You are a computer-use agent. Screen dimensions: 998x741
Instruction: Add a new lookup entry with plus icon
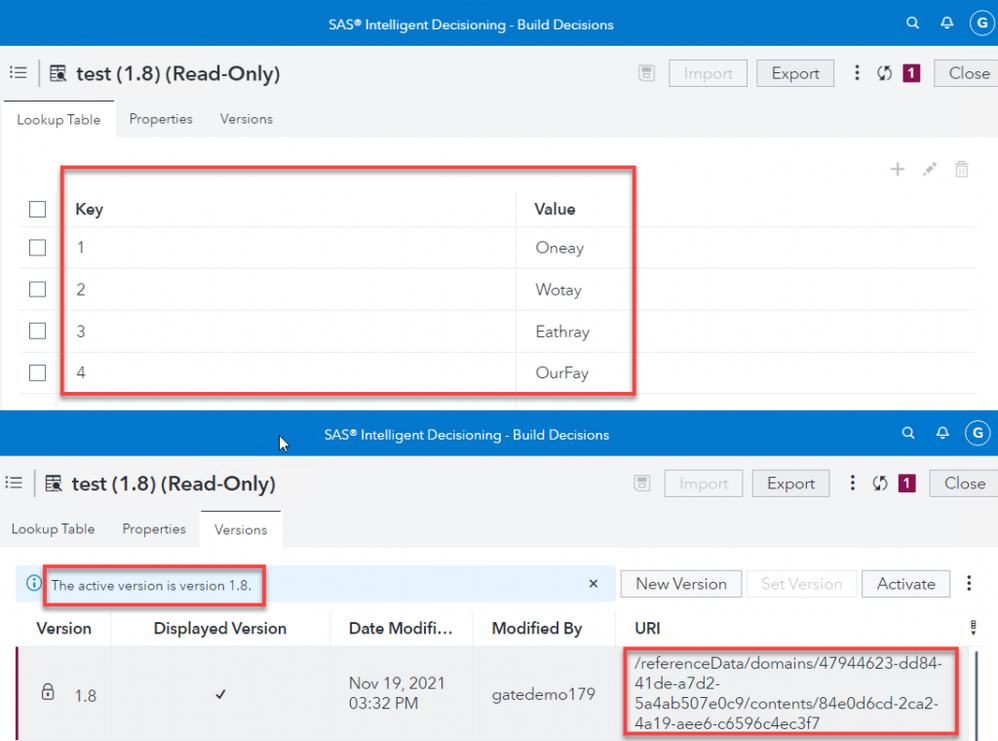(x=897, y=169)
